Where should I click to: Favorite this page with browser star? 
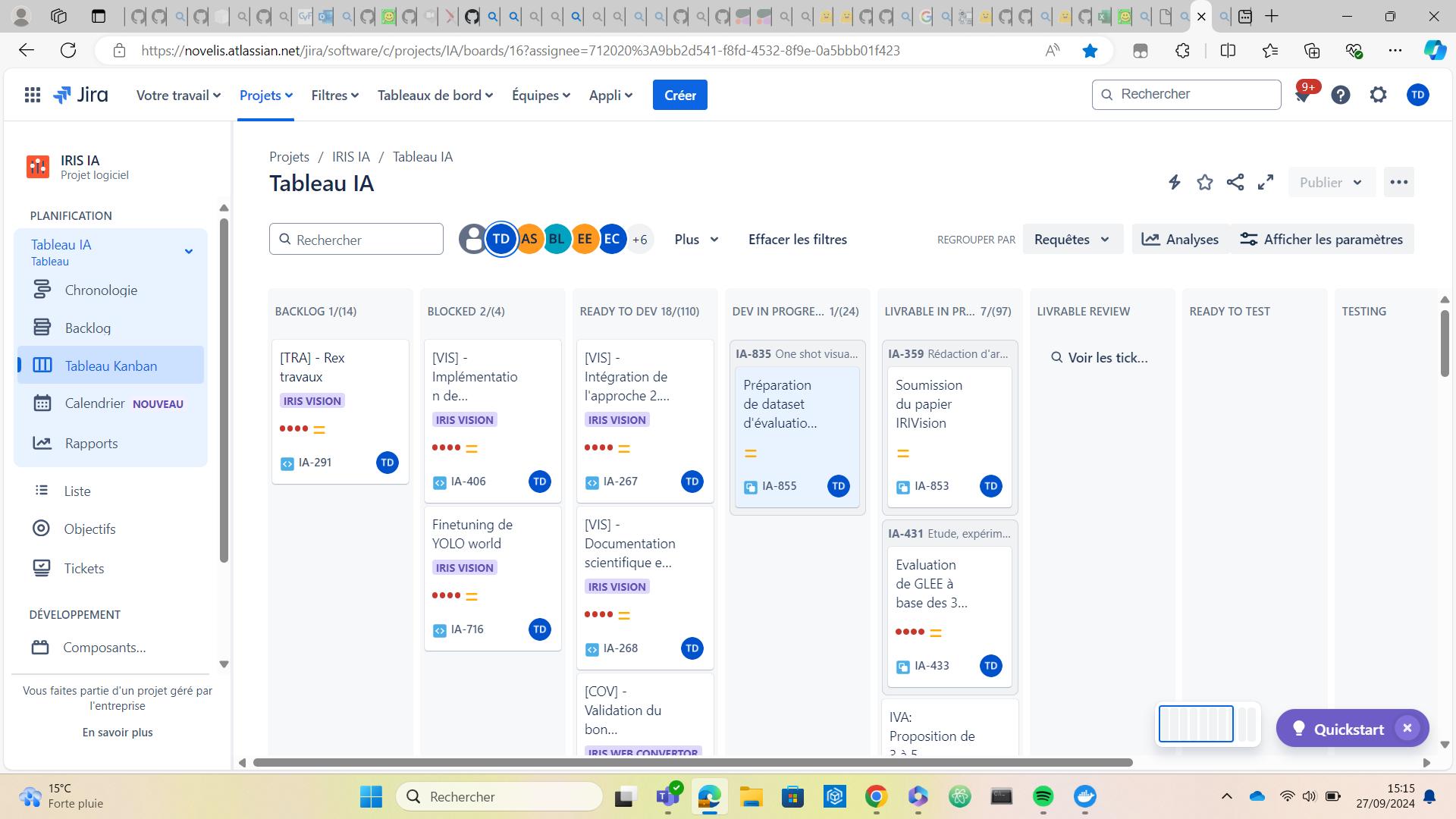1090,51
